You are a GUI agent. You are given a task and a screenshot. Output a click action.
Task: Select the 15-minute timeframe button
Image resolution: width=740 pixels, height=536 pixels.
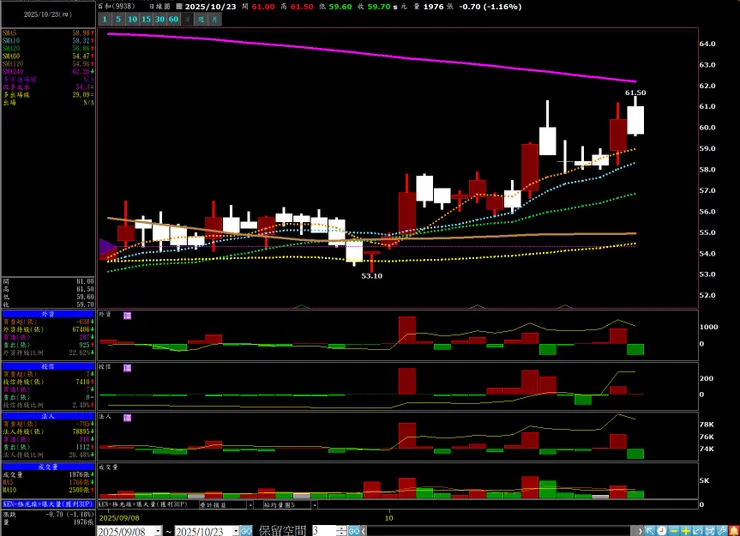pos(147,19)
